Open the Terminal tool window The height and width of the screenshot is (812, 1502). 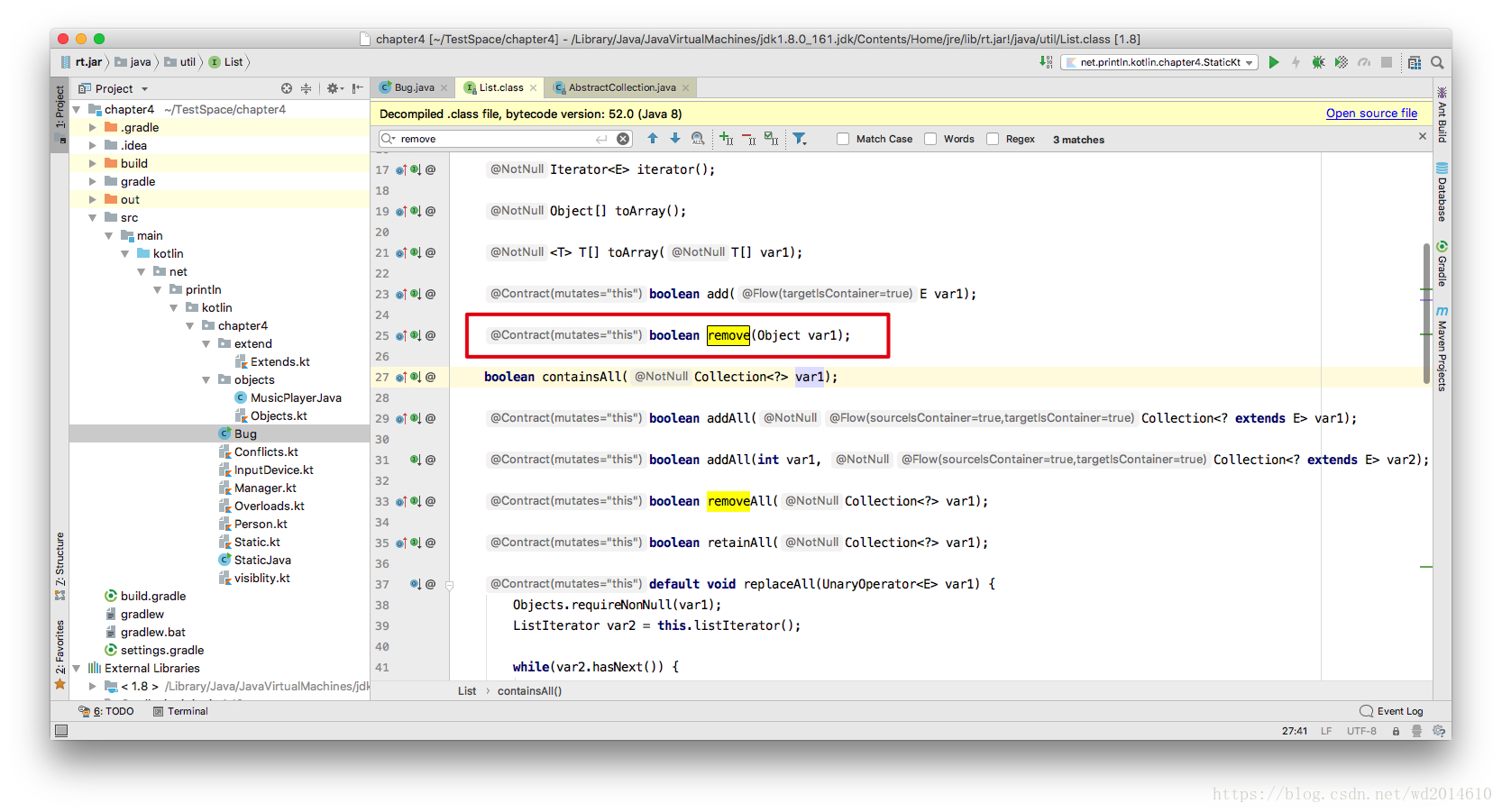pyautogui.click(x=180, y=711)
